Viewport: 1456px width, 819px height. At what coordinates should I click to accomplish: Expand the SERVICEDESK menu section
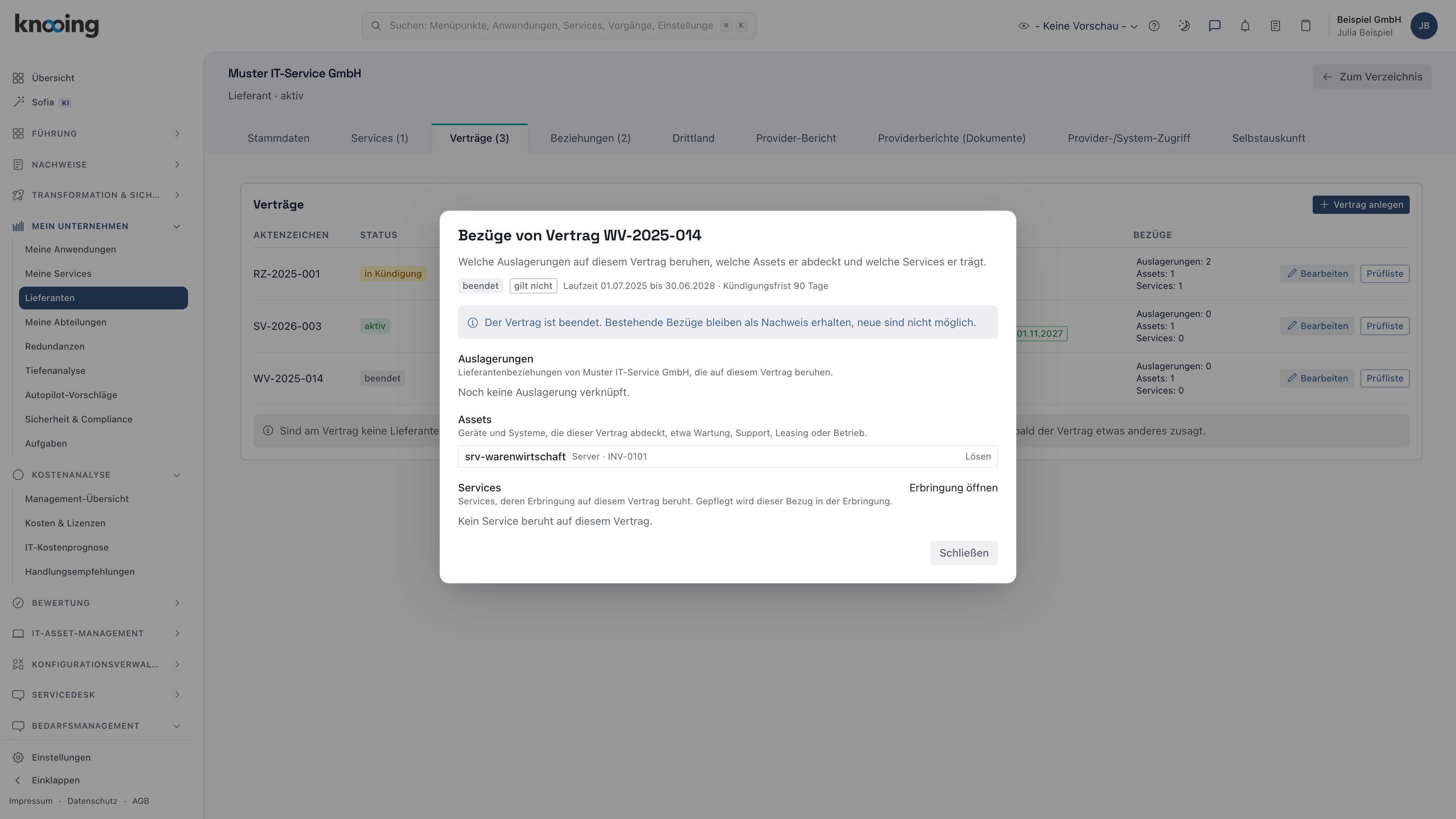[x=97, y=695]
